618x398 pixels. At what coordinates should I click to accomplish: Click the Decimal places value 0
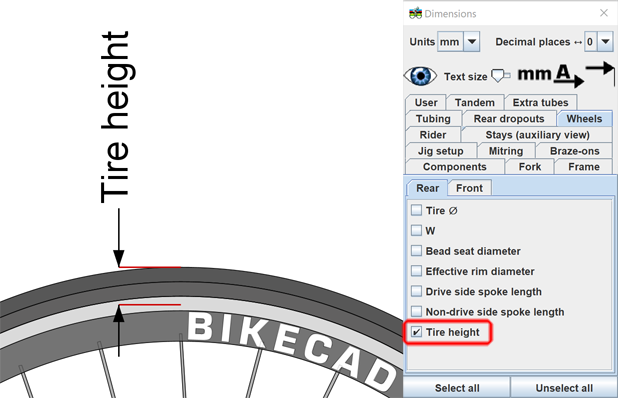[591, 41]
